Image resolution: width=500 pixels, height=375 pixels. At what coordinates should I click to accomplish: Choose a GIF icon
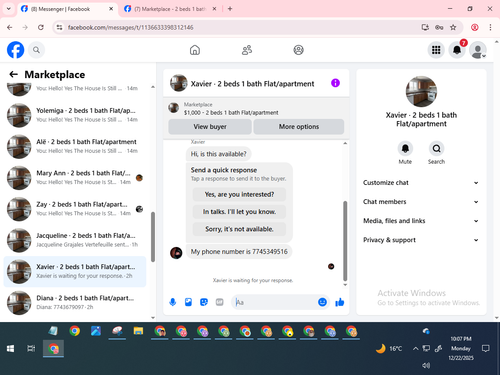219,302
